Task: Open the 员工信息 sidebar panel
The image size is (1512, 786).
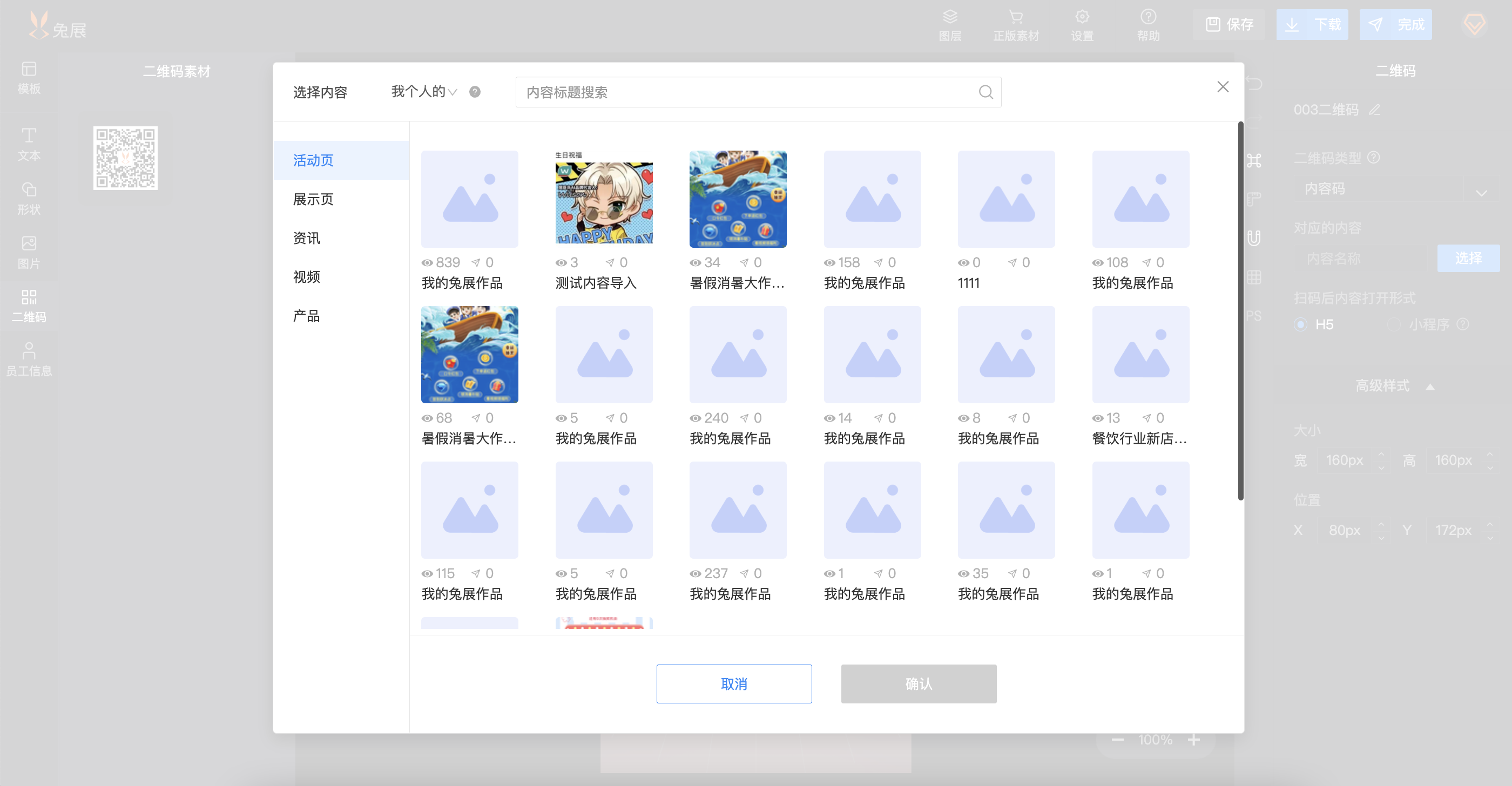Action: click(x=29, y=360)
